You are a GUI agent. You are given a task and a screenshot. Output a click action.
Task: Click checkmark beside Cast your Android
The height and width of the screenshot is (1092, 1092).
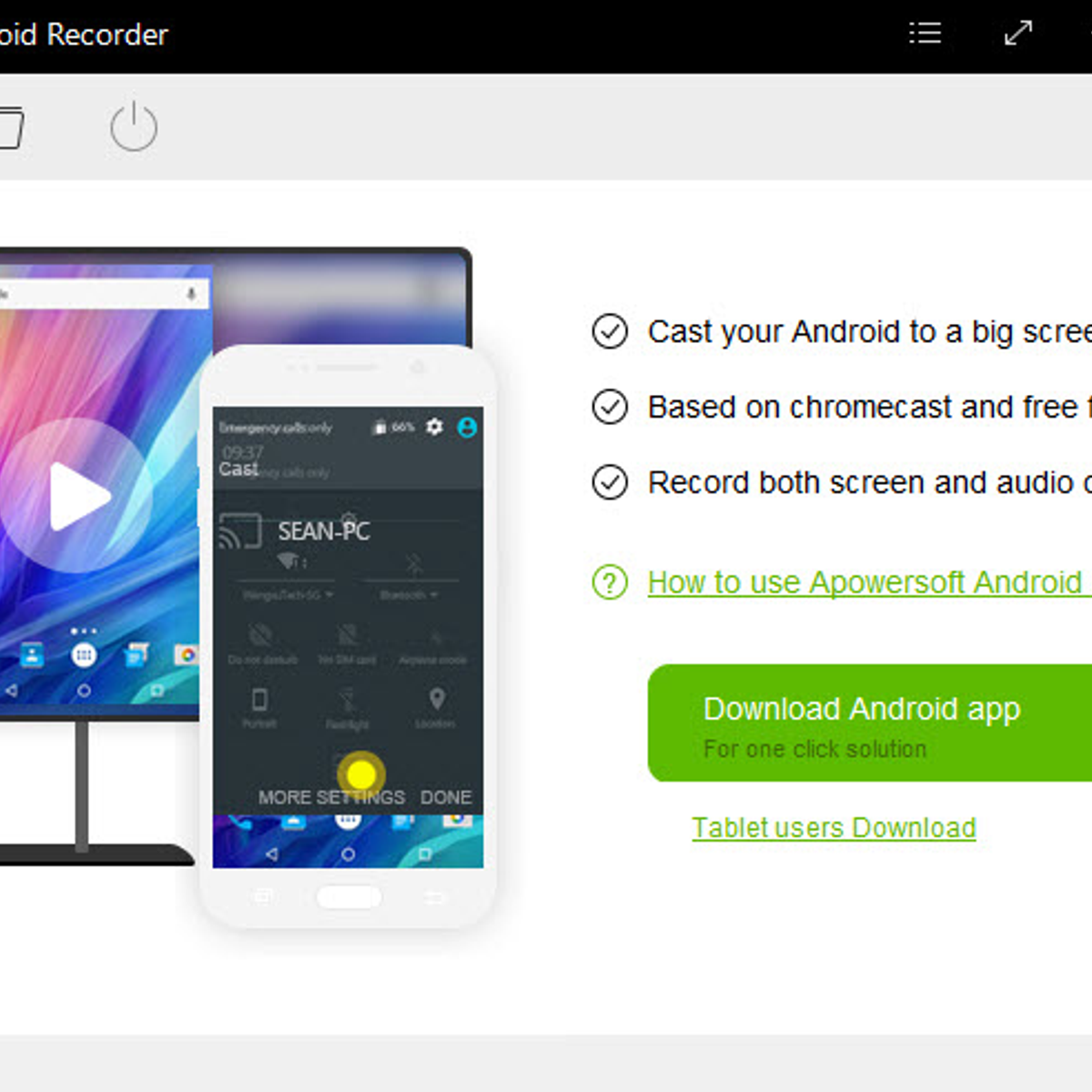tap(610, 331)
